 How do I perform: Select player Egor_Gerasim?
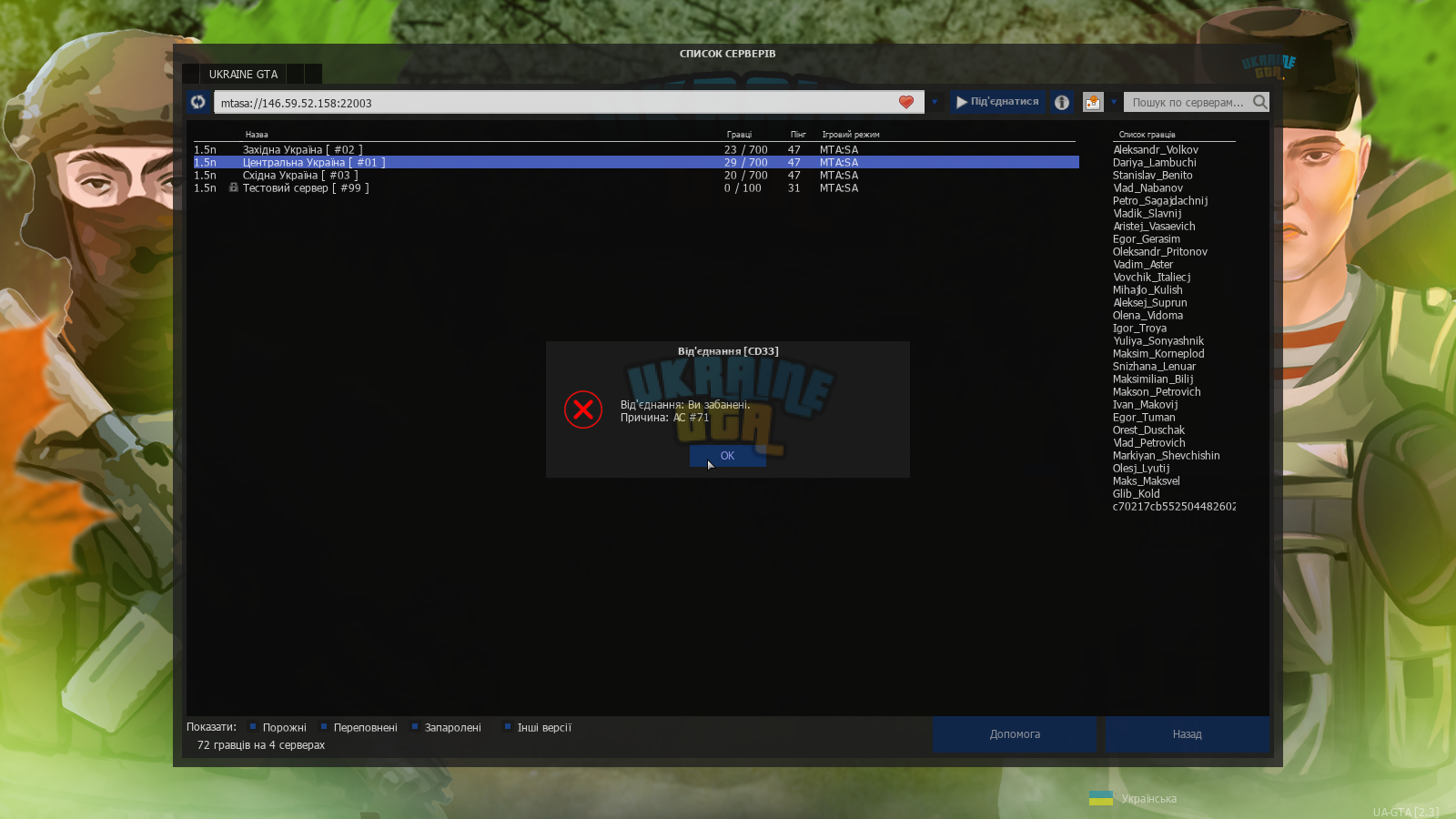point(1147,239)
